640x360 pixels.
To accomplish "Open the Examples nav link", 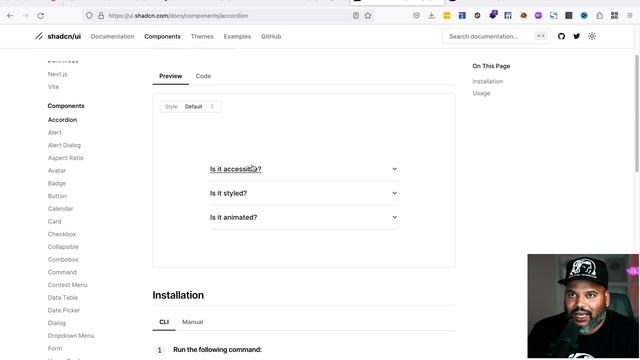I will 237,36.
